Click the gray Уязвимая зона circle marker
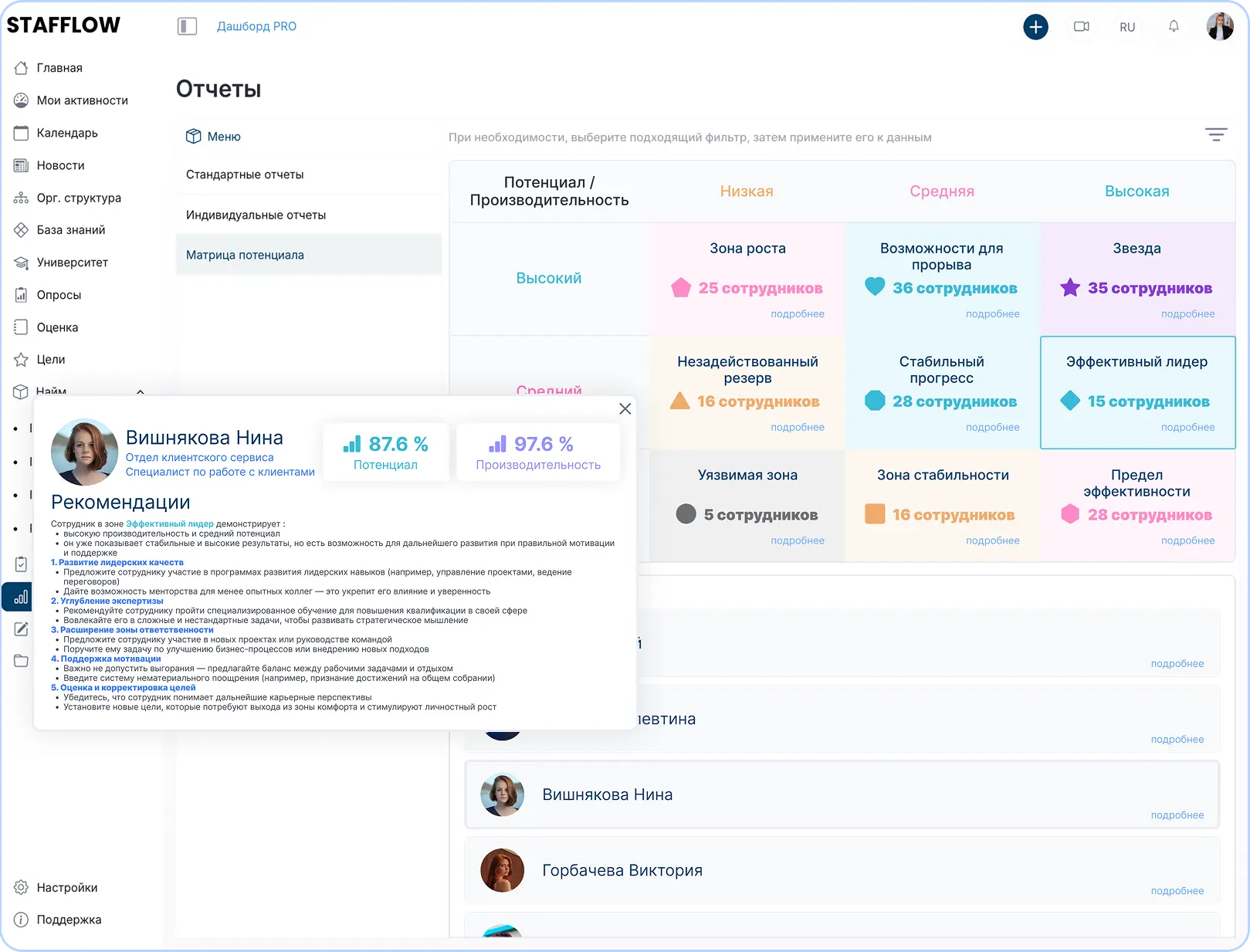1250x952 pixels. (x=686, y=514)
